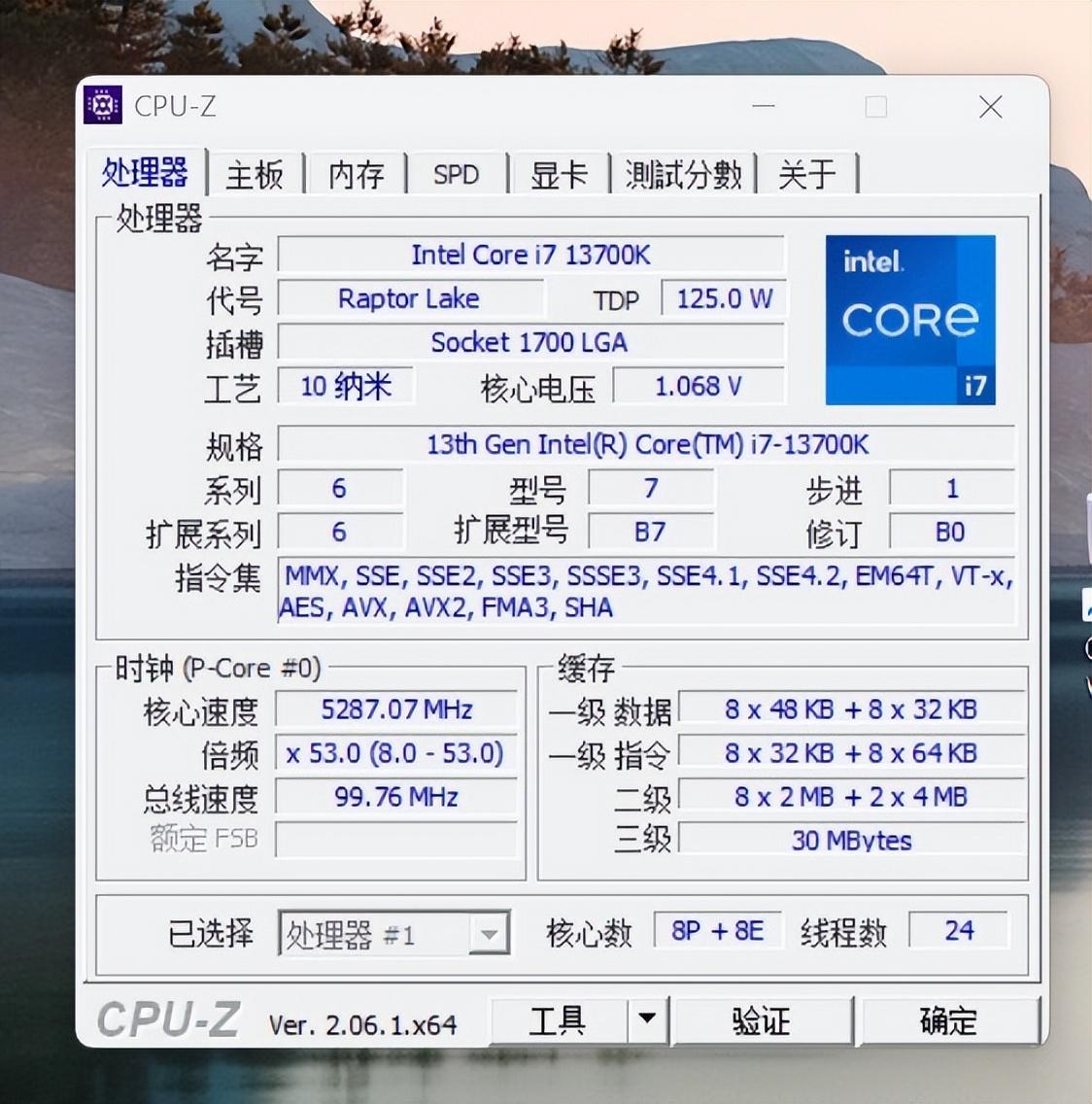Switch to the 内存 tab

(357, 174)
